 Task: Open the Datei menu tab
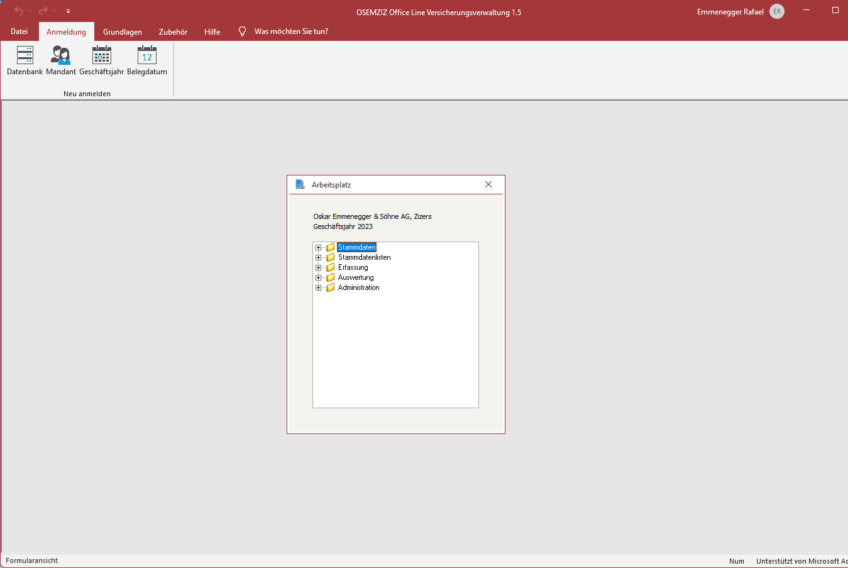point(19,32)
